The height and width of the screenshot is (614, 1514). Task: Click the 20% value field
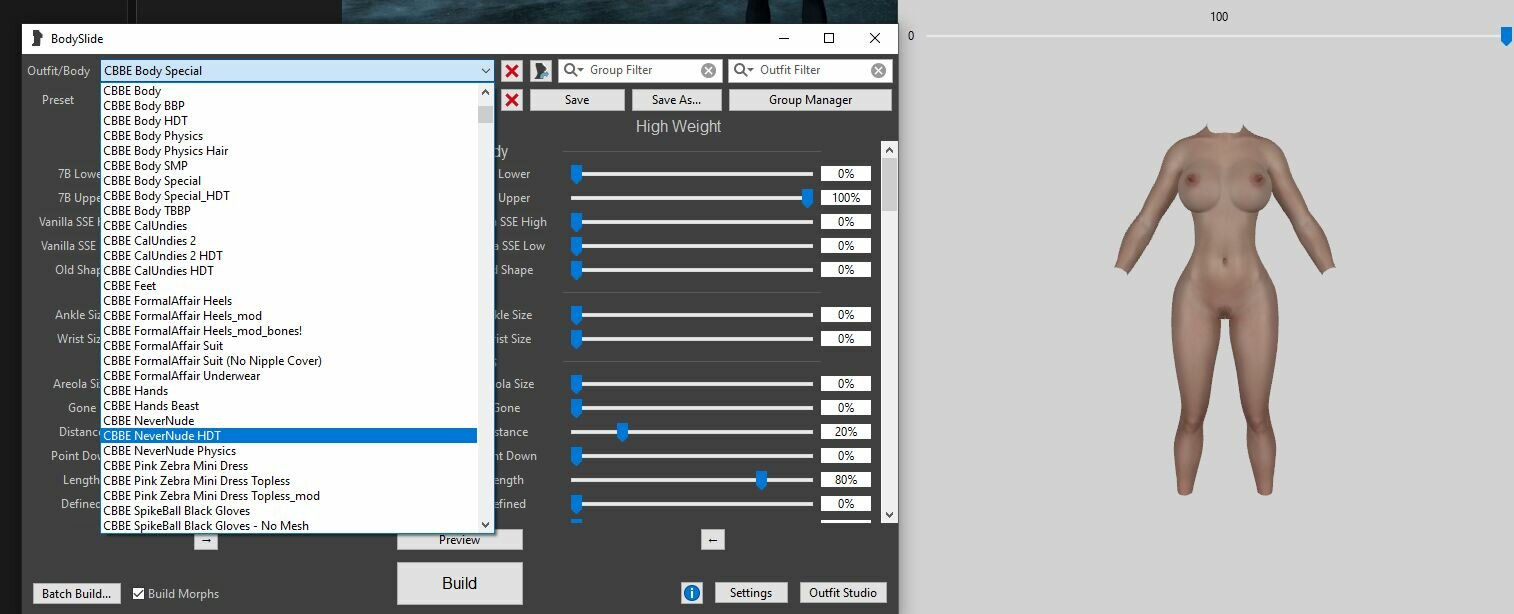(846, 432)
